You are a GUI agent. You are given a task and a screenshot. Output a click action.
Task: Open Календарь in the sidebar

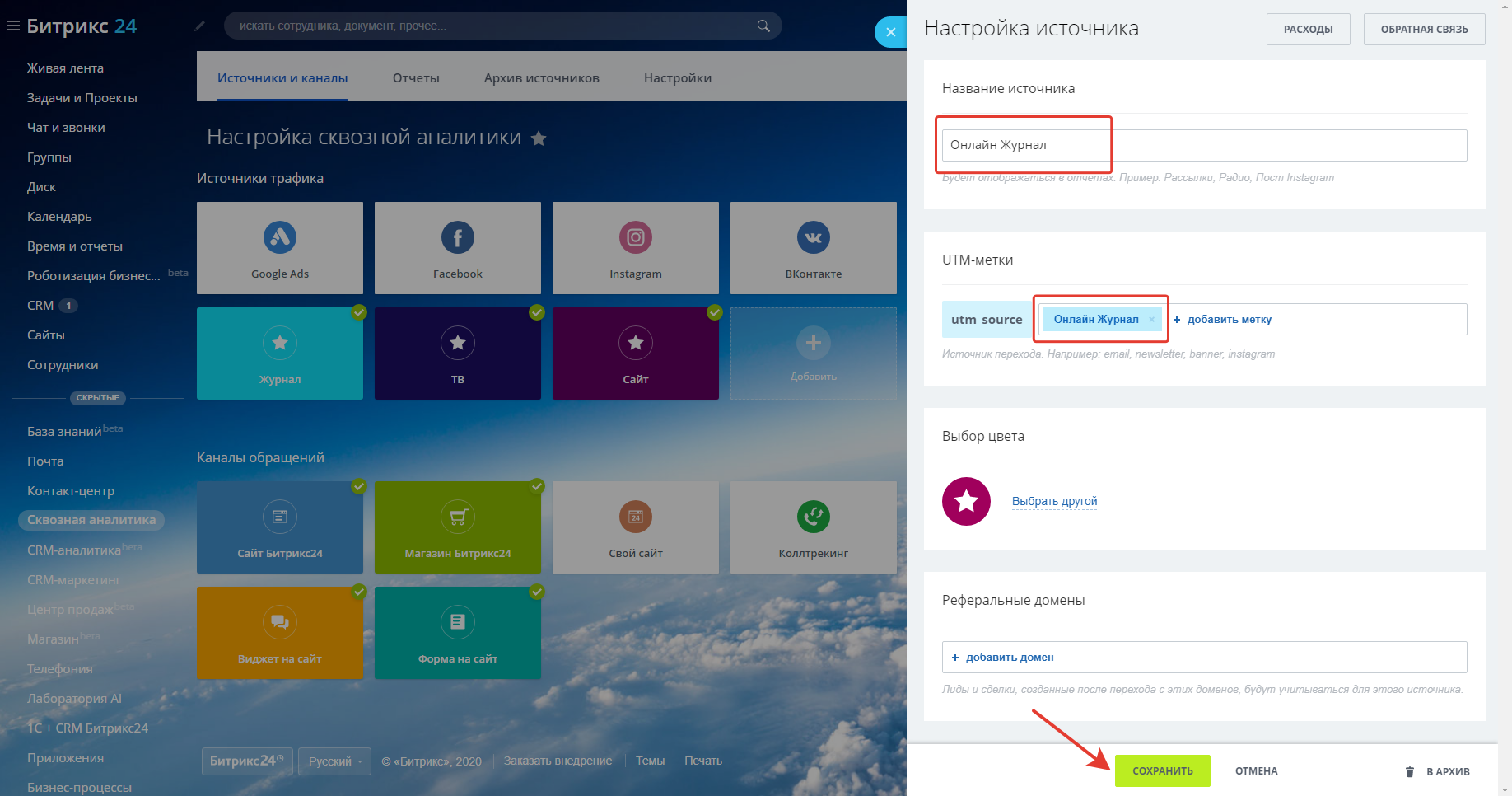point(59,217)
